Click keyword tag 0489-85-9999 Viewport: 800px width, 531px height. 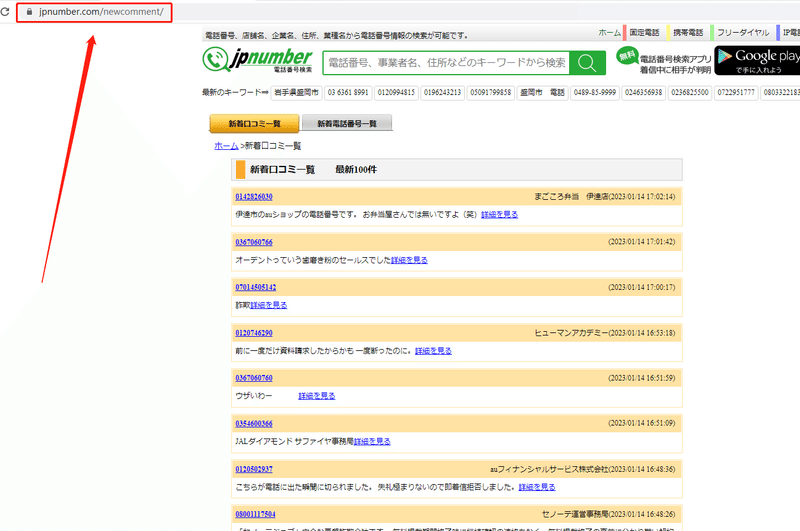(x=594, y=93)
